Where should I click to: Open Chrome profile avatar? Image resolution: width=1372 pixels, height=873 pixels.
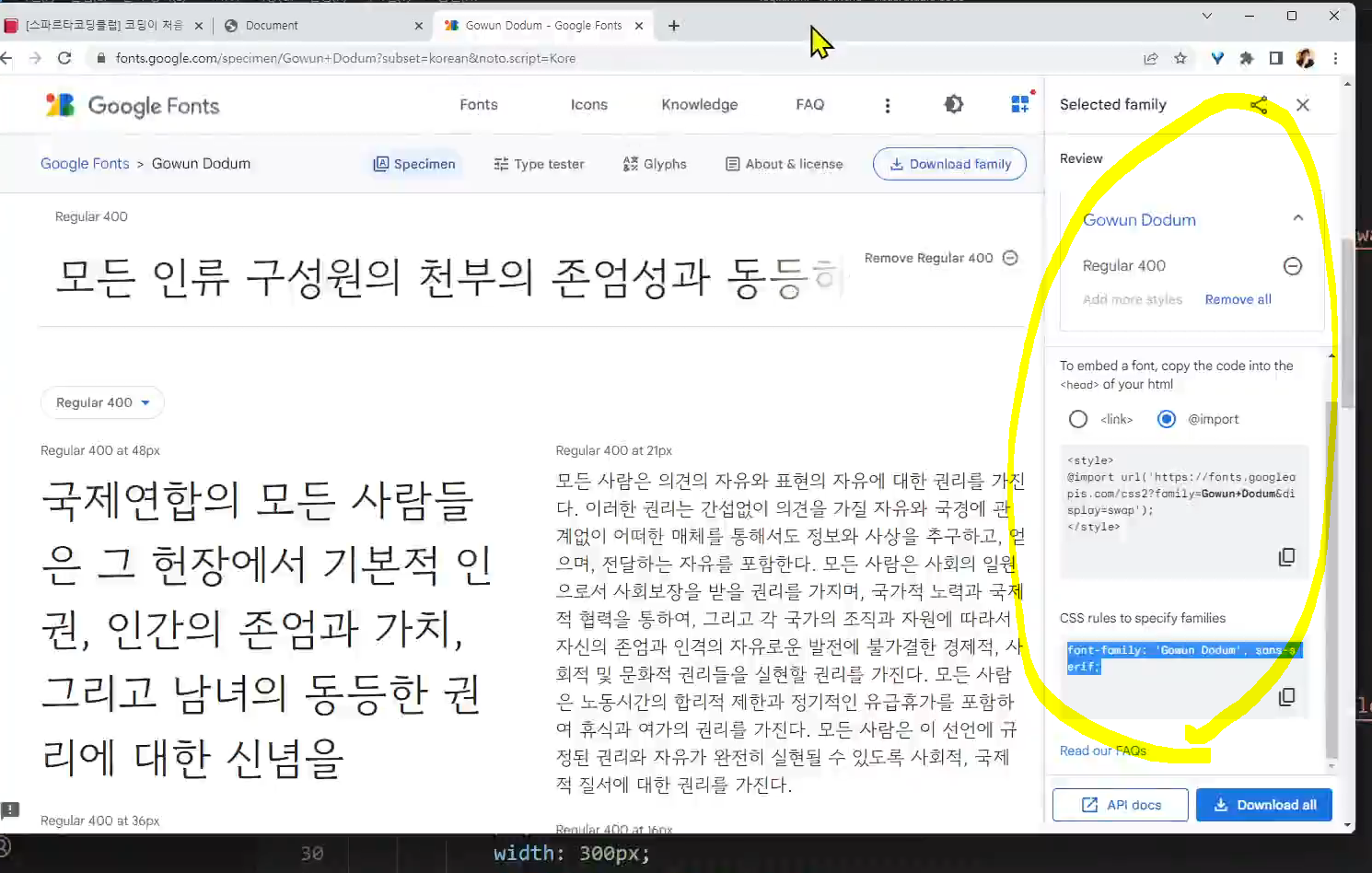[x=1305, y=58]
